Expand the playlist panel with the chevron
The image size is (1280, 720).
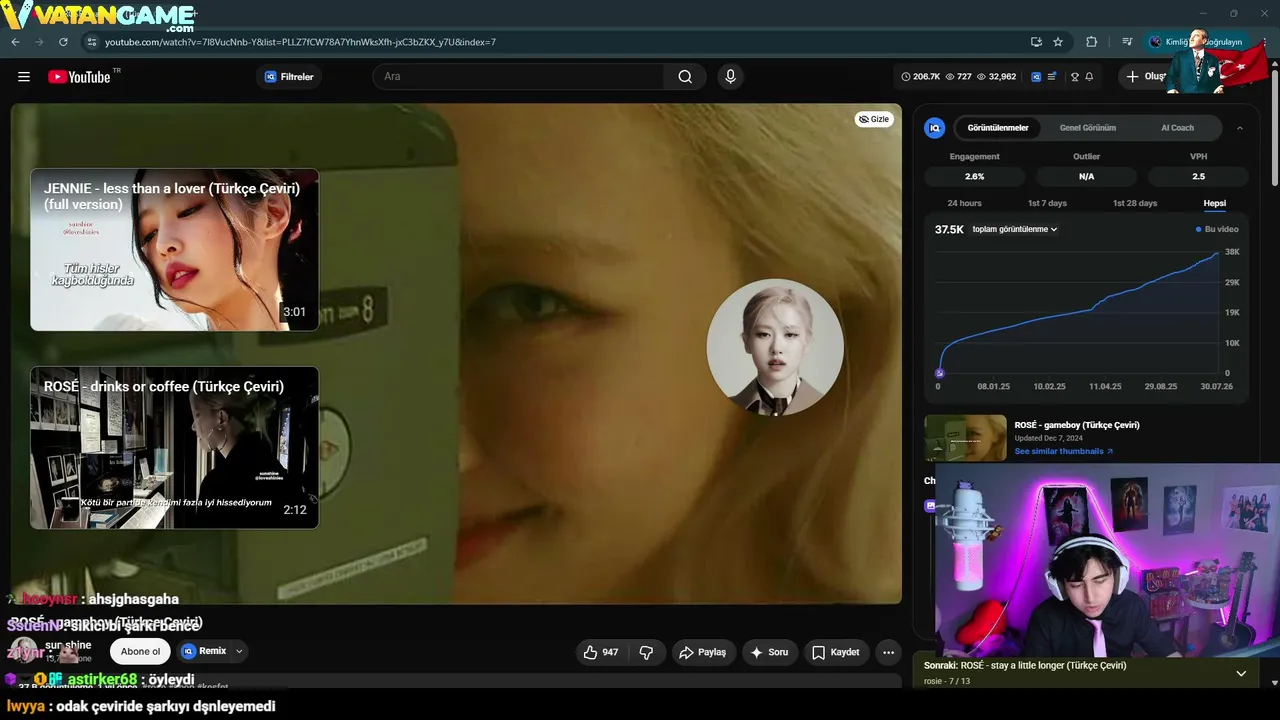pos(1241,673)
